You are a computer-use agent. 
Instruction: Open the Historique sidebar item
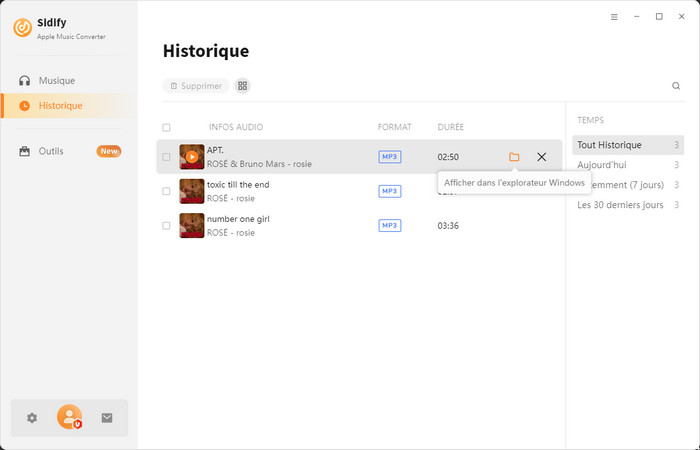pyautogui.click(x=60, y=105)
